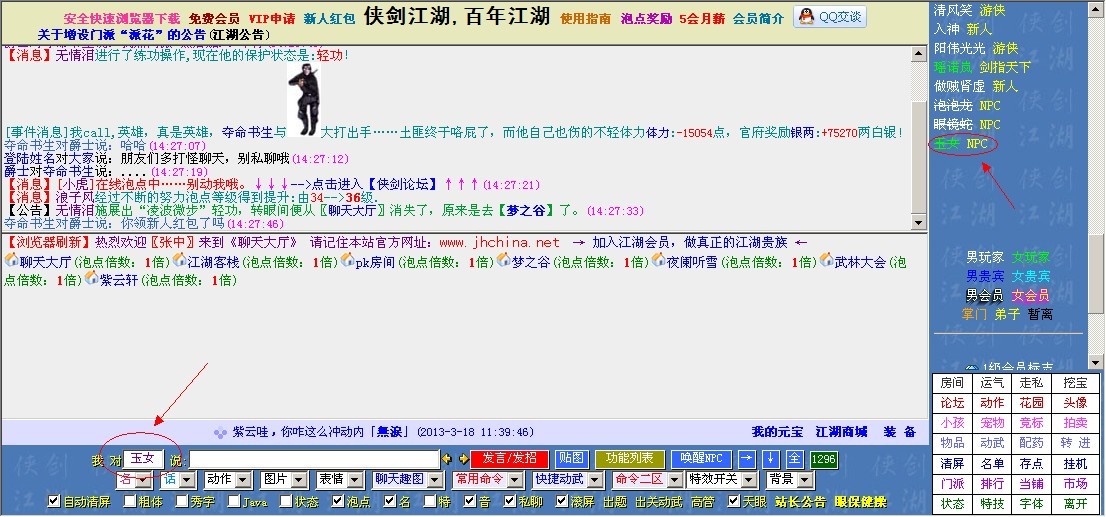Select 挂机 in the command grid
Viewport: 1106px width, 517px height.
click(x=1076, y=463)
